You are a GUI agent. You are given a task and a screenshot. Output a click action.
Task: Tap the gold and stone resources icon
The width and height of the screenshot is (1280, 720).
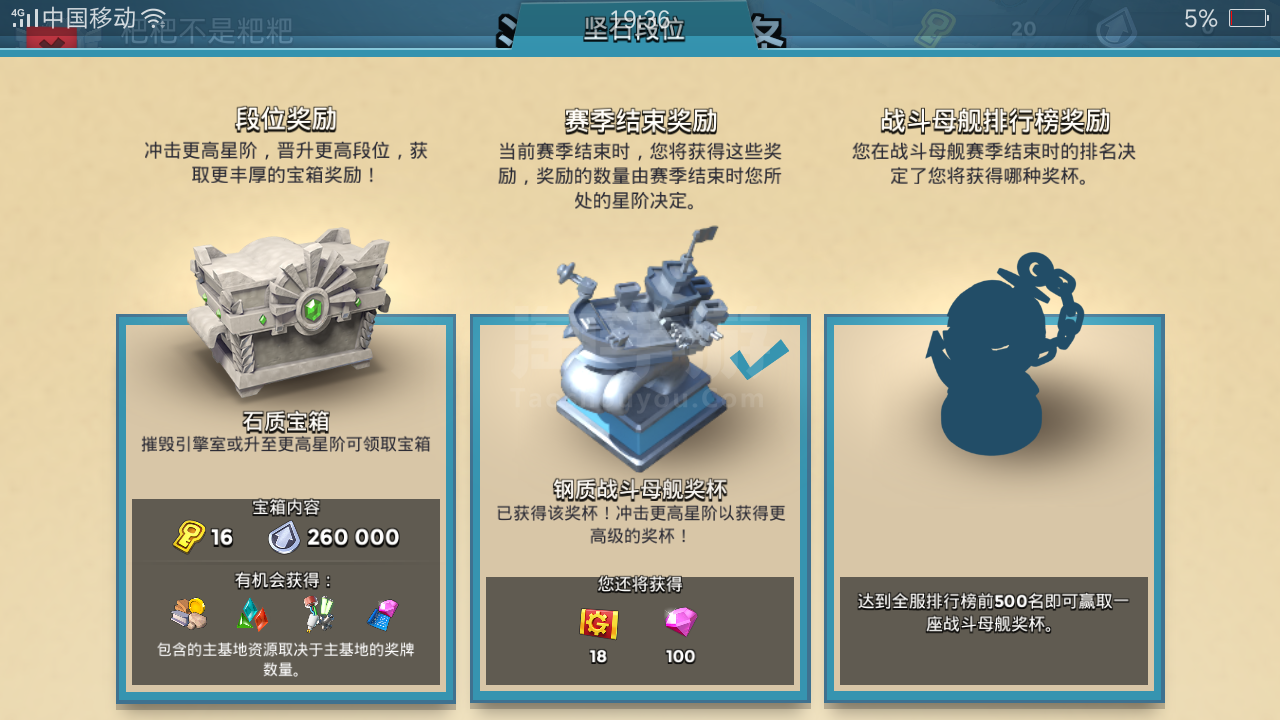click(188, 614)
